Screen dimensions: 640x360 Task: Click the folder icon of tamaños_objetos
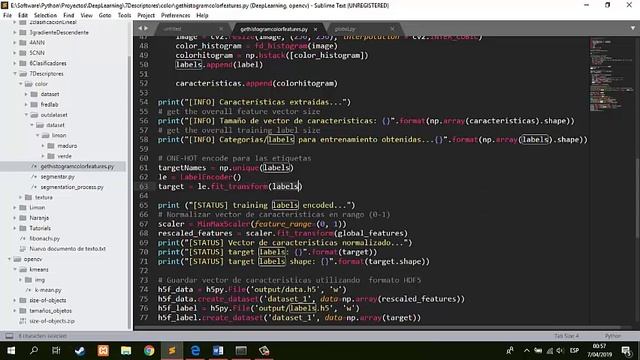click(x=23, y=311)
